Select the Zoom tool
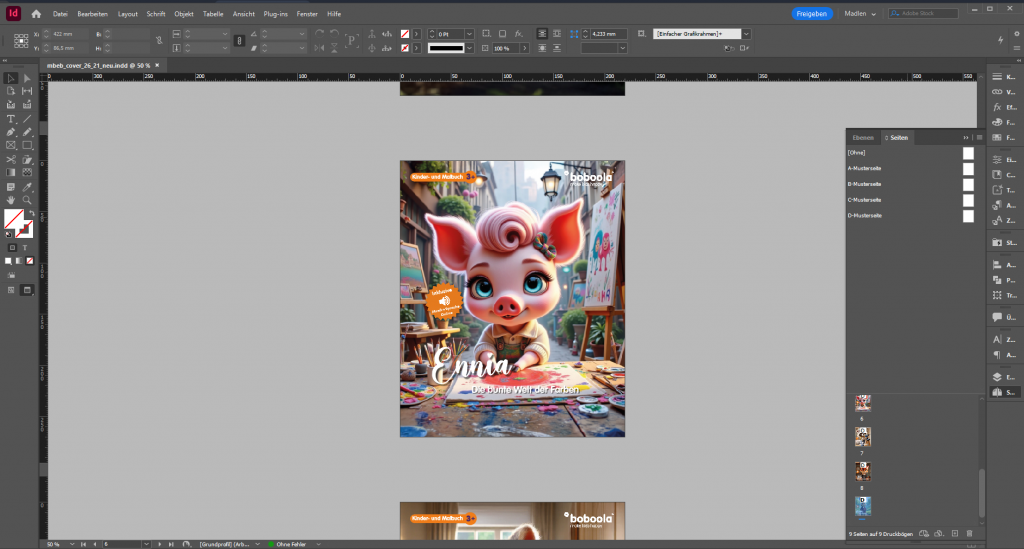This screenshot has width=1024, height=549. point(27,200)
